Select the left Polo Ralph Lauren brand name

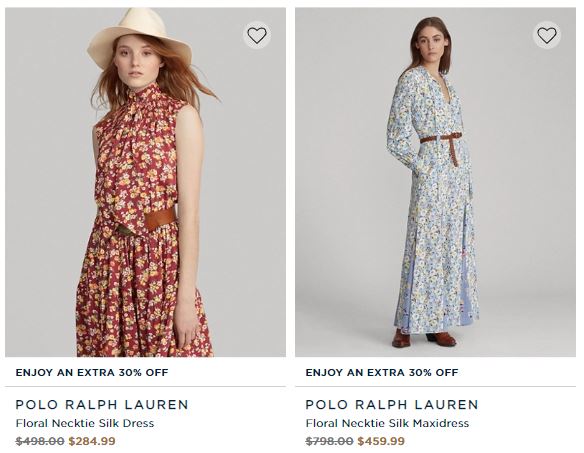pos(102,405)
